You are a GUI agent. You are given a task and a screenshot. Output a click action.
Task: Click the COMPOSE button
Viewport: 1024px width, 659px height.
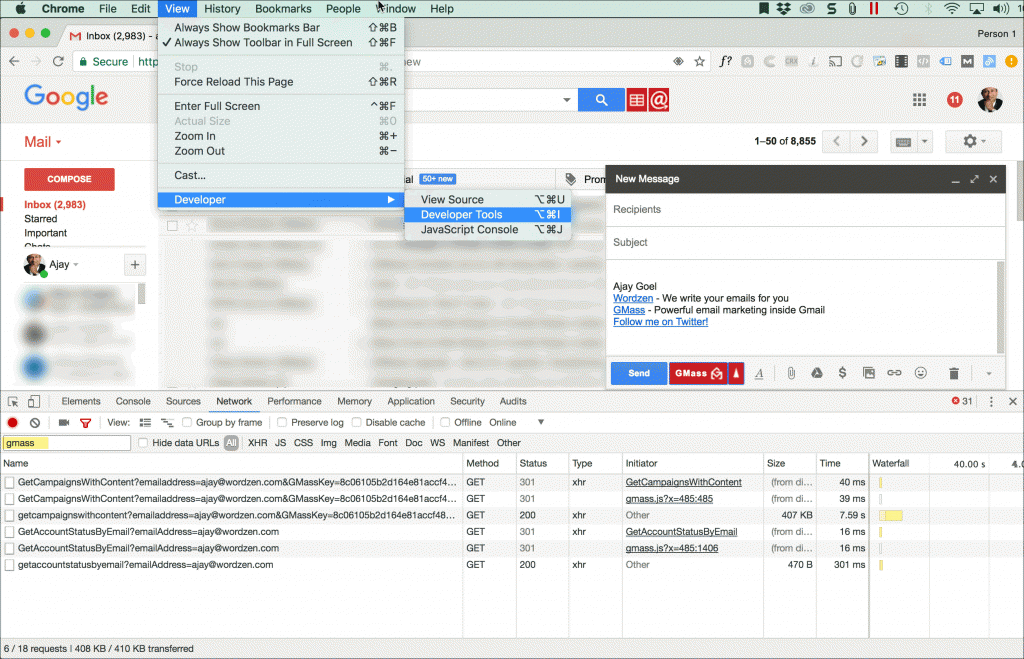[69, 179]
